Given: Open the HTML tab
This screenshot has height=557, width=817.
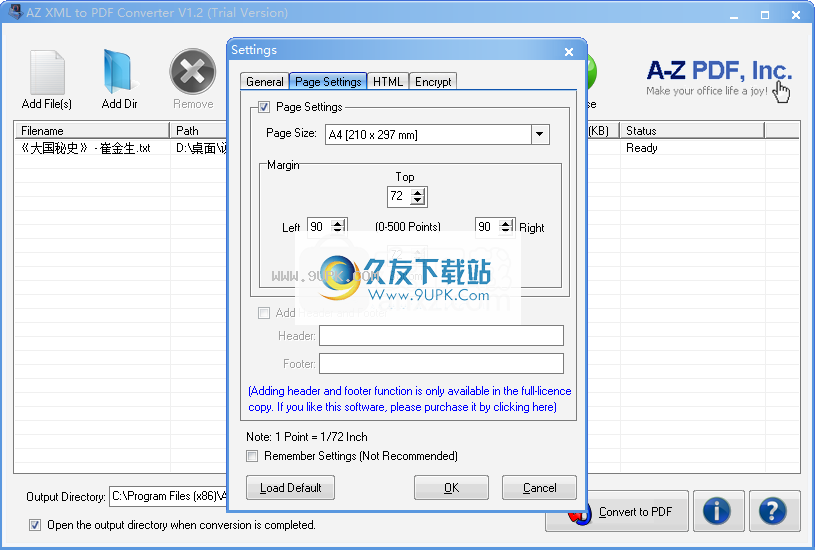Looking at the screenshot, I should click(388, 82).
